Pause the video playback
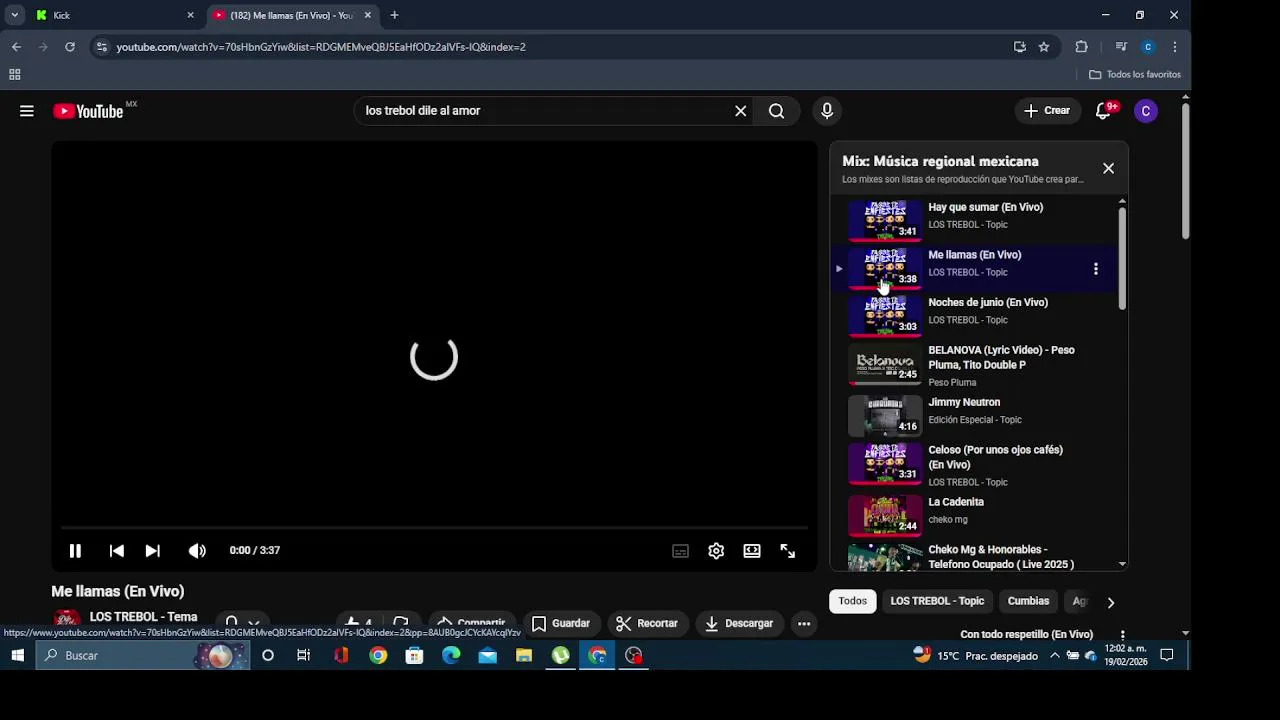Image resolution: width=1280 pixels, height=720 pixels. pyautogui.click(x=75, y=551)
